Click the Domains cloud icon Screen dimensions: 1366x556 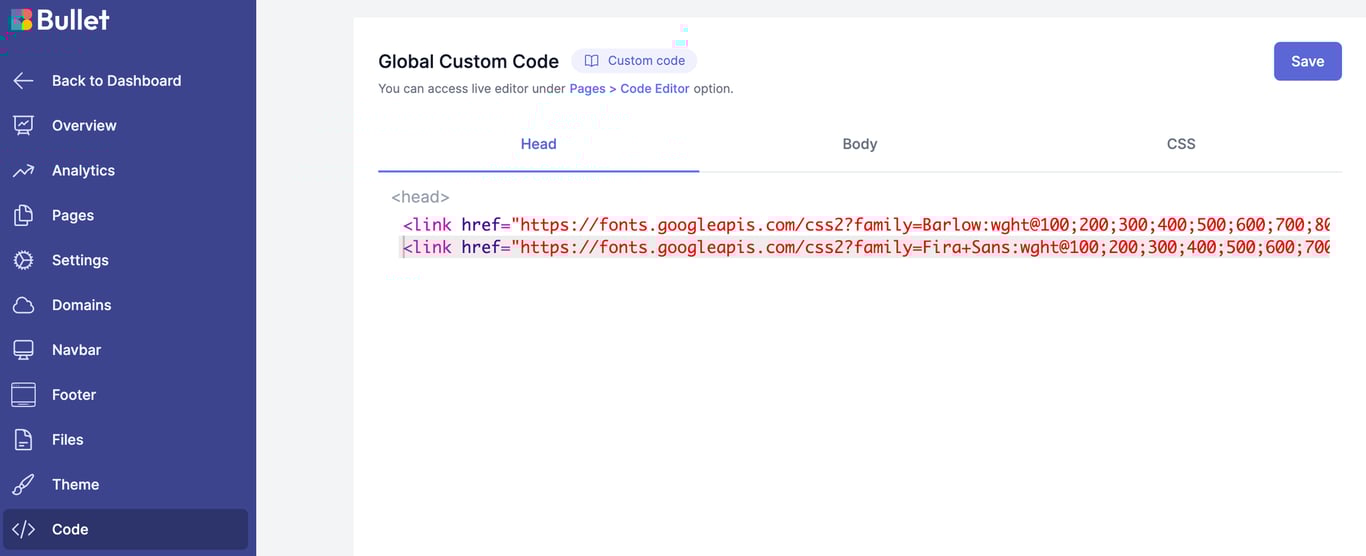(23, 305)
